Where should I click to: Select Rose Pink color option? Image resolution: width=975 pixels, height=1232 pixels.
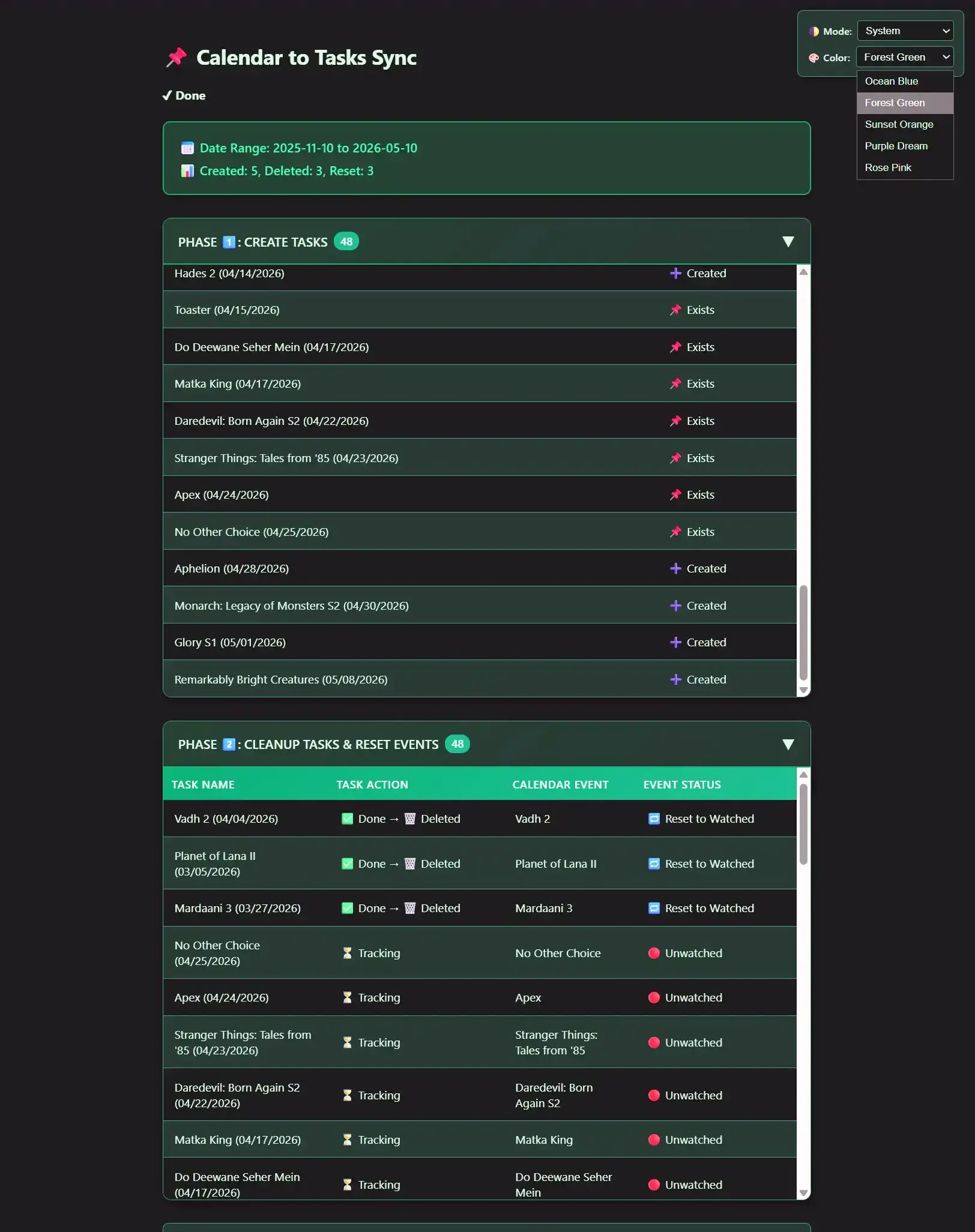click(x=905, y=168)
